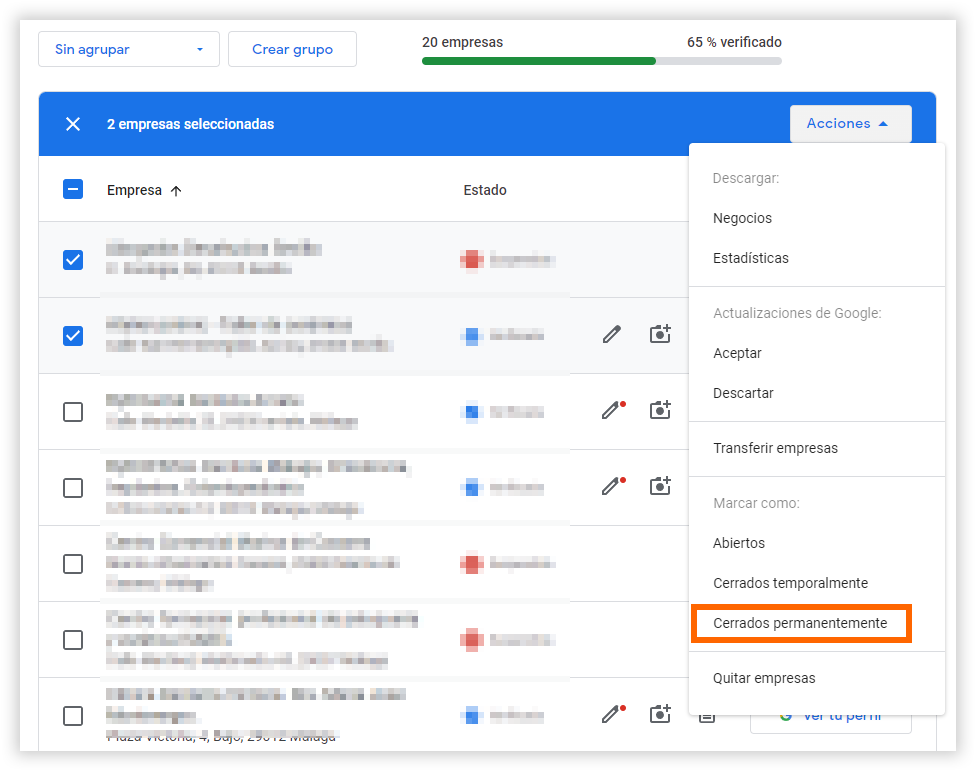Toggle the select-all checkbox in header
Viewport: 976px width, 771px height.
click(73, 189)
